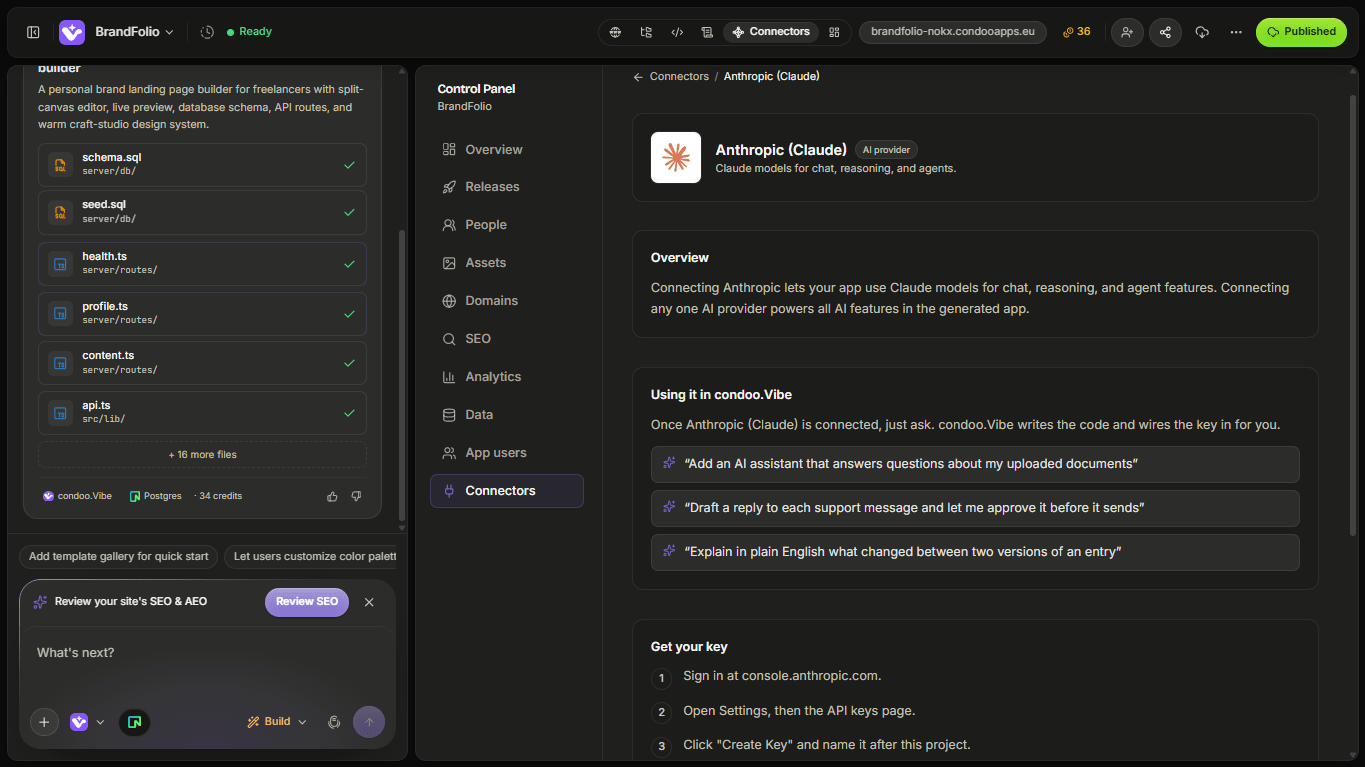Open SEO in Control Panel sidebar
The width and height of the screenshot is (1365, 767).
[x=507, y=339]
